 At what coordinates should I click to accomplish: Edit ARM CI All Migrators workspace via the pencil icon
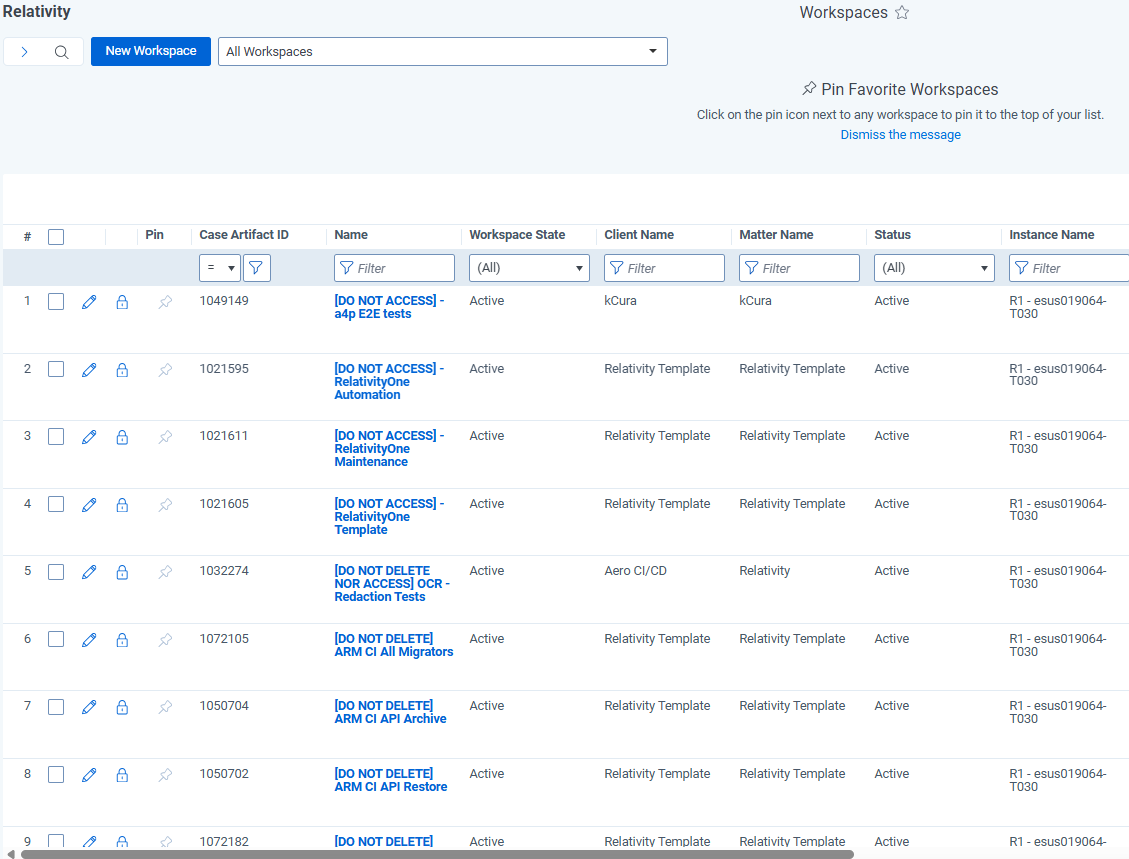[89, 639]
